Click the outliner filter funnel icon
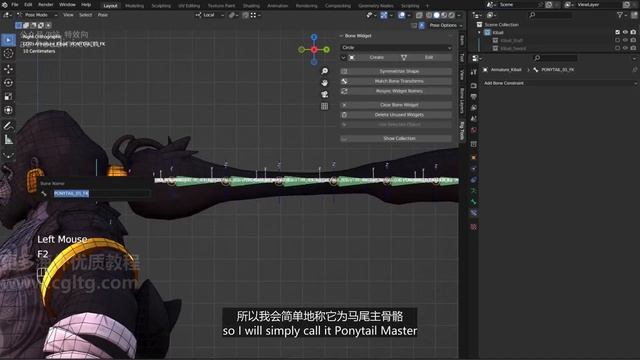 [x=620, y=15]
